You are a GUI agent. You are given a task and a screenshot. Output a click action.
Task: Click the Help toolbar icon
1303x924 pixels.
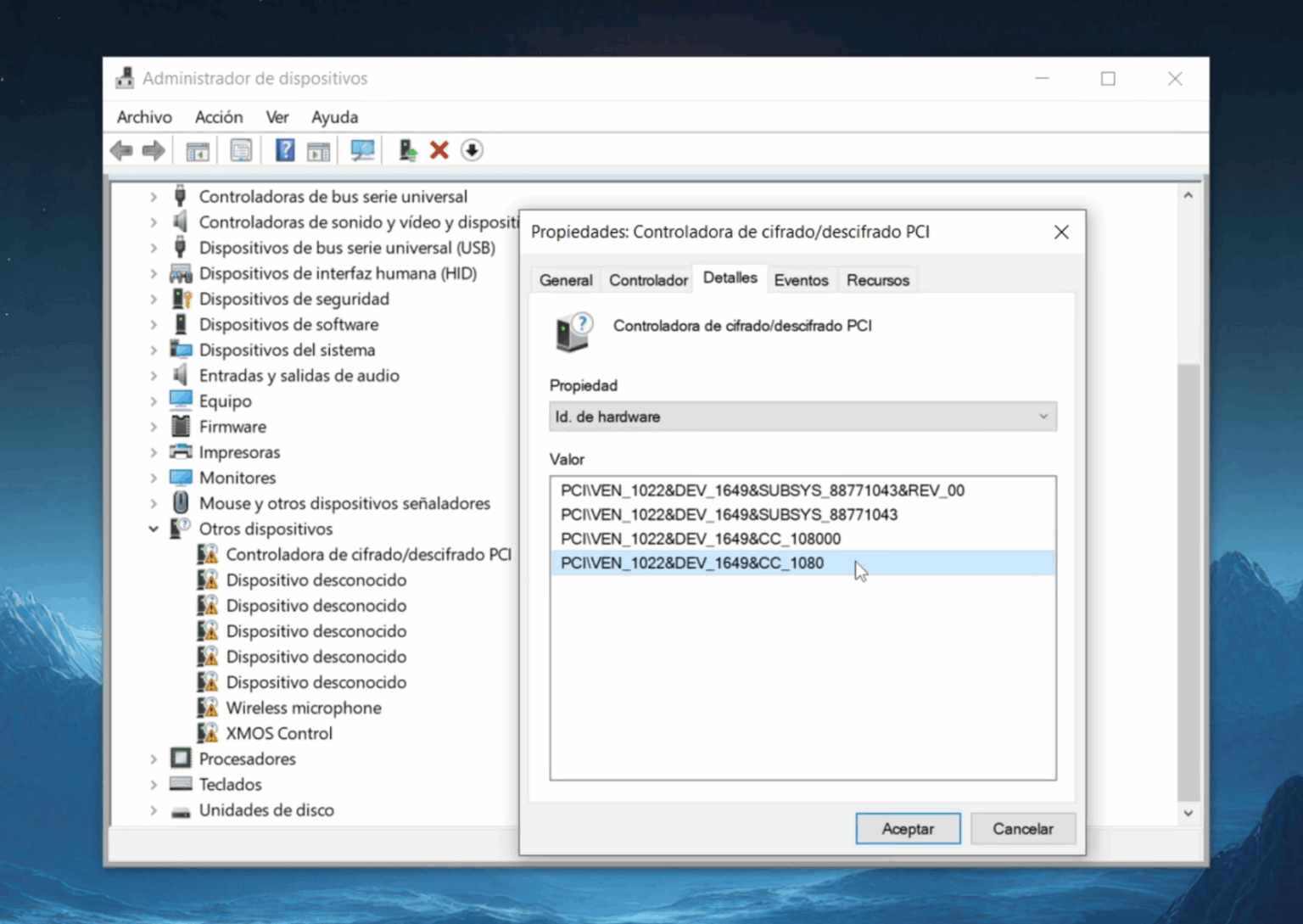pyautogui.click(x=285, y=150)
